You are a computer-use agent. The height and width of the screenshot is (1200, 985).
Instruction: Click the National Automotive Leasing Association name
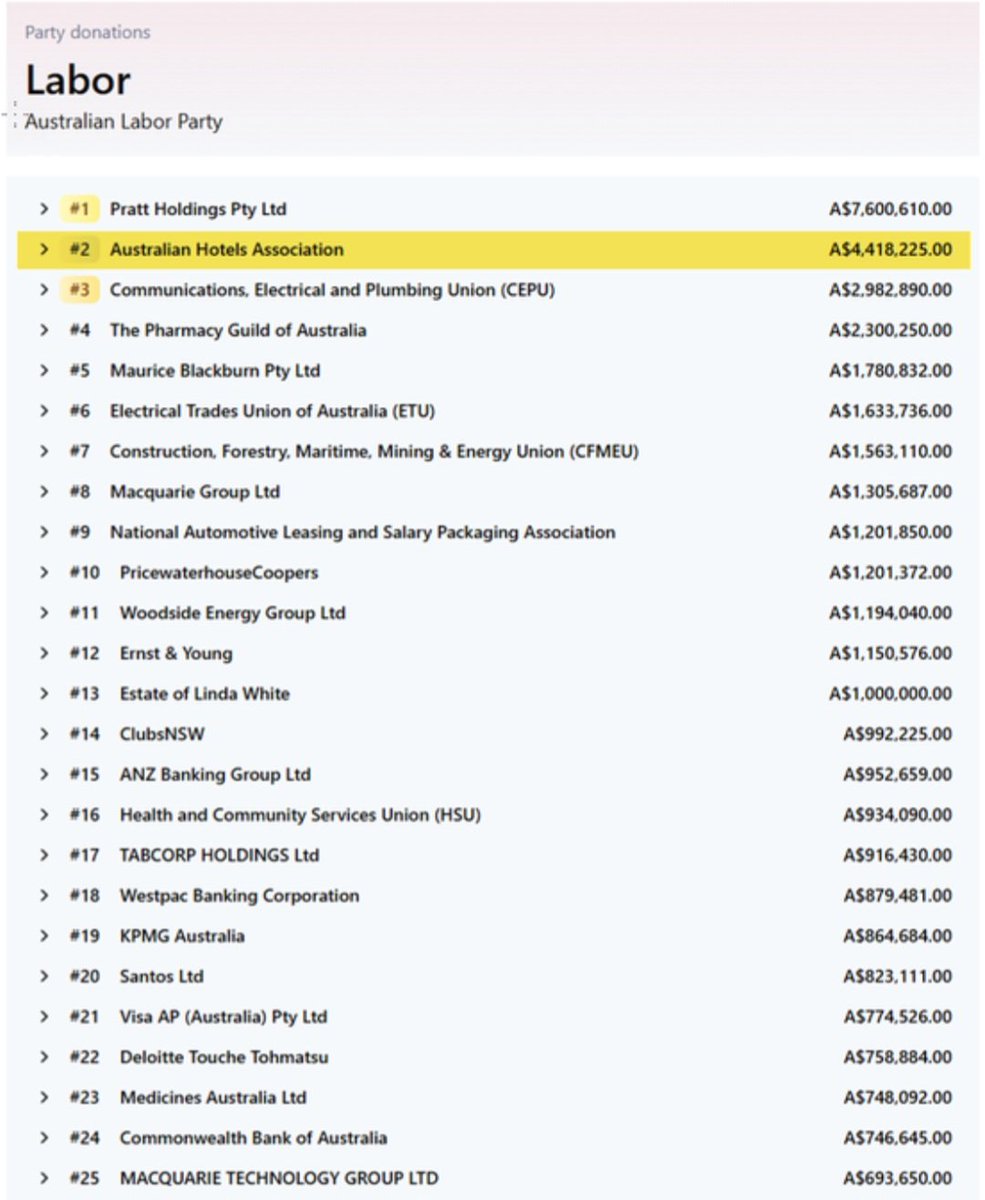pos(363,532)
